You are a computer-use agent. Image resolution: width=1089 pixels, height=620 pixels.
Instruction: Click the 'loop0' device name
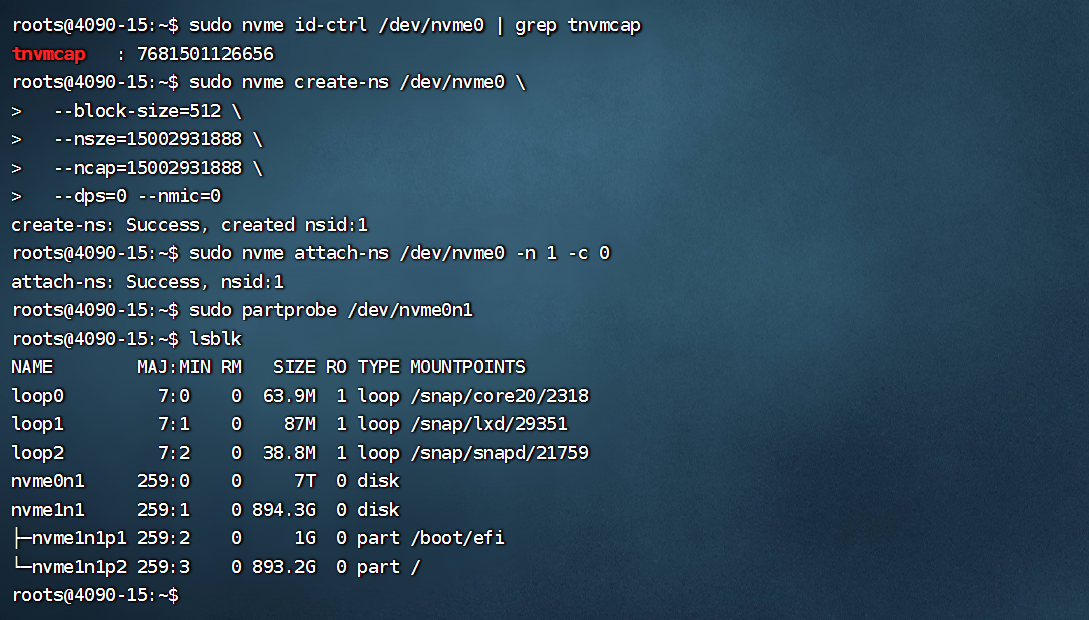pos(38,396)
